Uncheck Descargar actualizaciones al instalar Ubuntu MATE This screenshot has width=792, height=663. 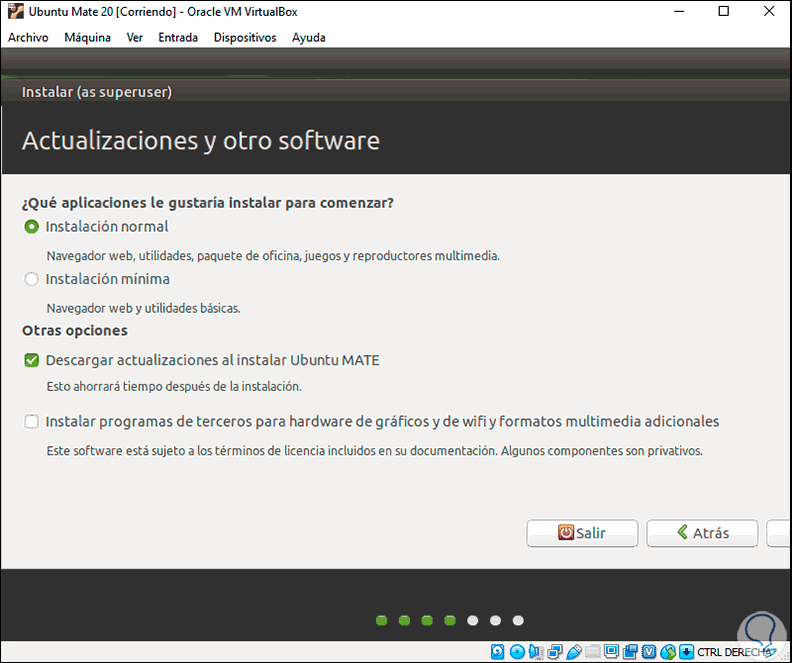click(31, 360)
